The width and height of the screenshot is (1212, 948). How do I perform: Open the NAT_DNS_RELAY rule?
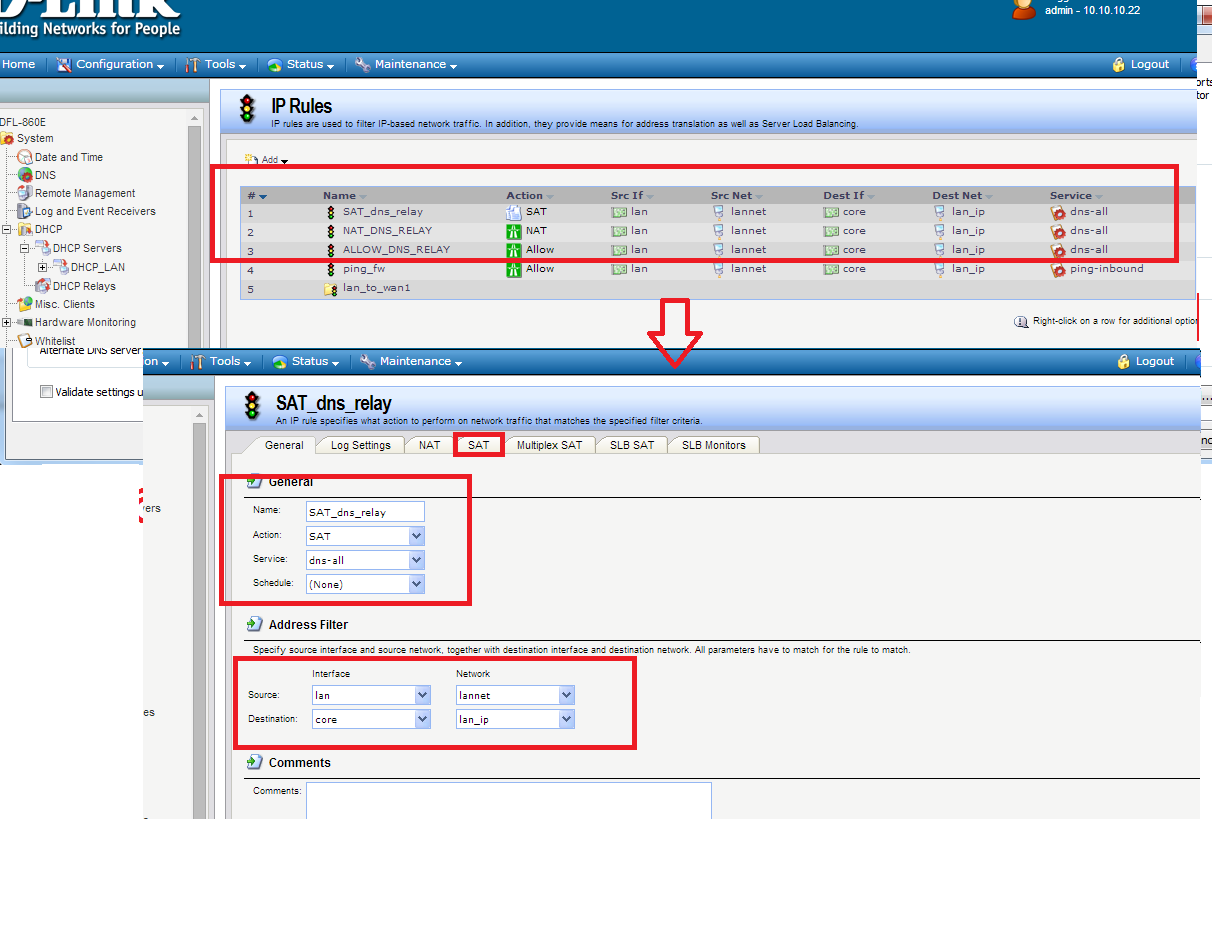(x=387, y=231)
